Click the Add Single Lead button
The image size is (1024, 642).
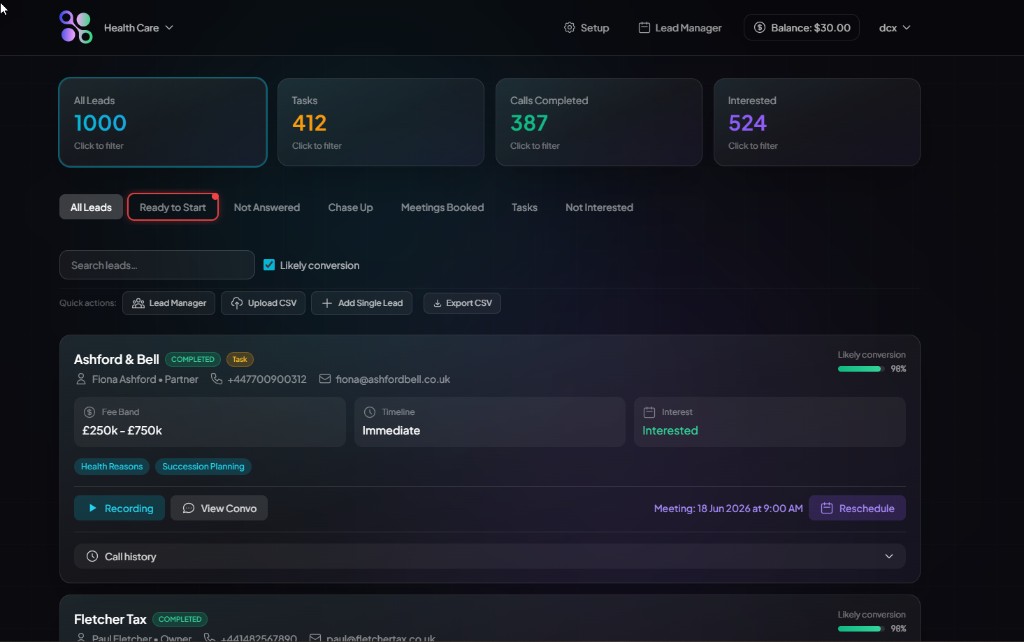coord(362,303)
